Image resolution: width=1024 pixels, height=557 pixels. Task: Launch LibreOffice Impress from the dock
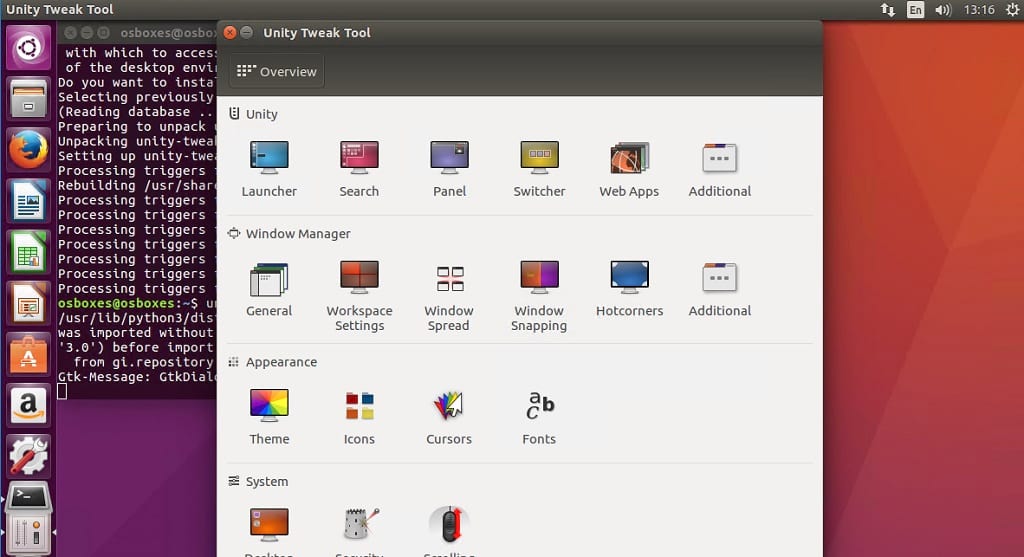point(28,303)
